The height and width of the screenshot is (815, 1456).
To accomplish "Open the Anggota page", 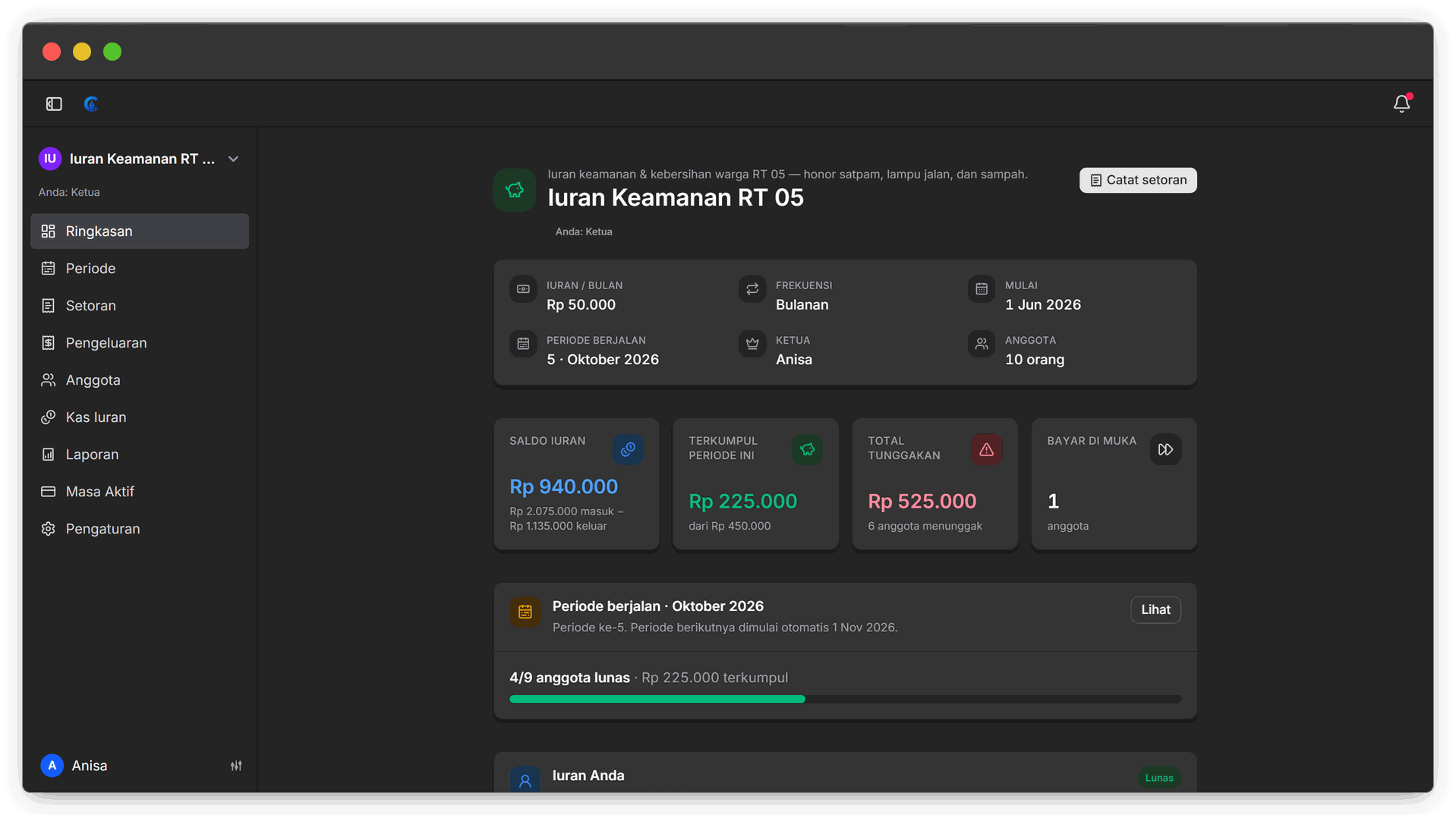I will tap(140, 380).
